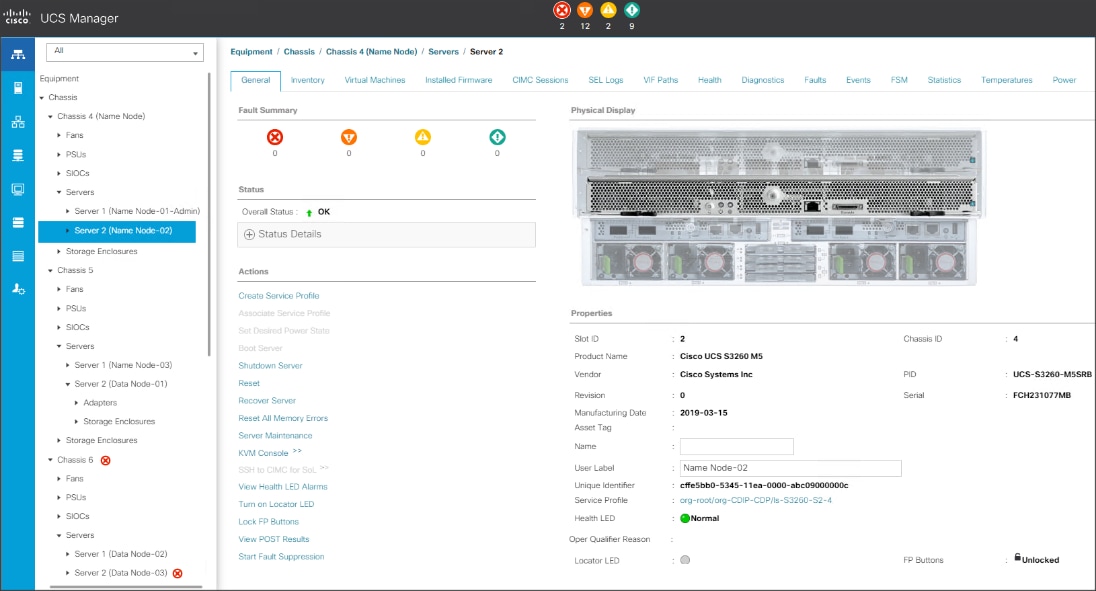1096x591 pixels.
Task: Open the Storage icon in sidebar
Action: 18,223
